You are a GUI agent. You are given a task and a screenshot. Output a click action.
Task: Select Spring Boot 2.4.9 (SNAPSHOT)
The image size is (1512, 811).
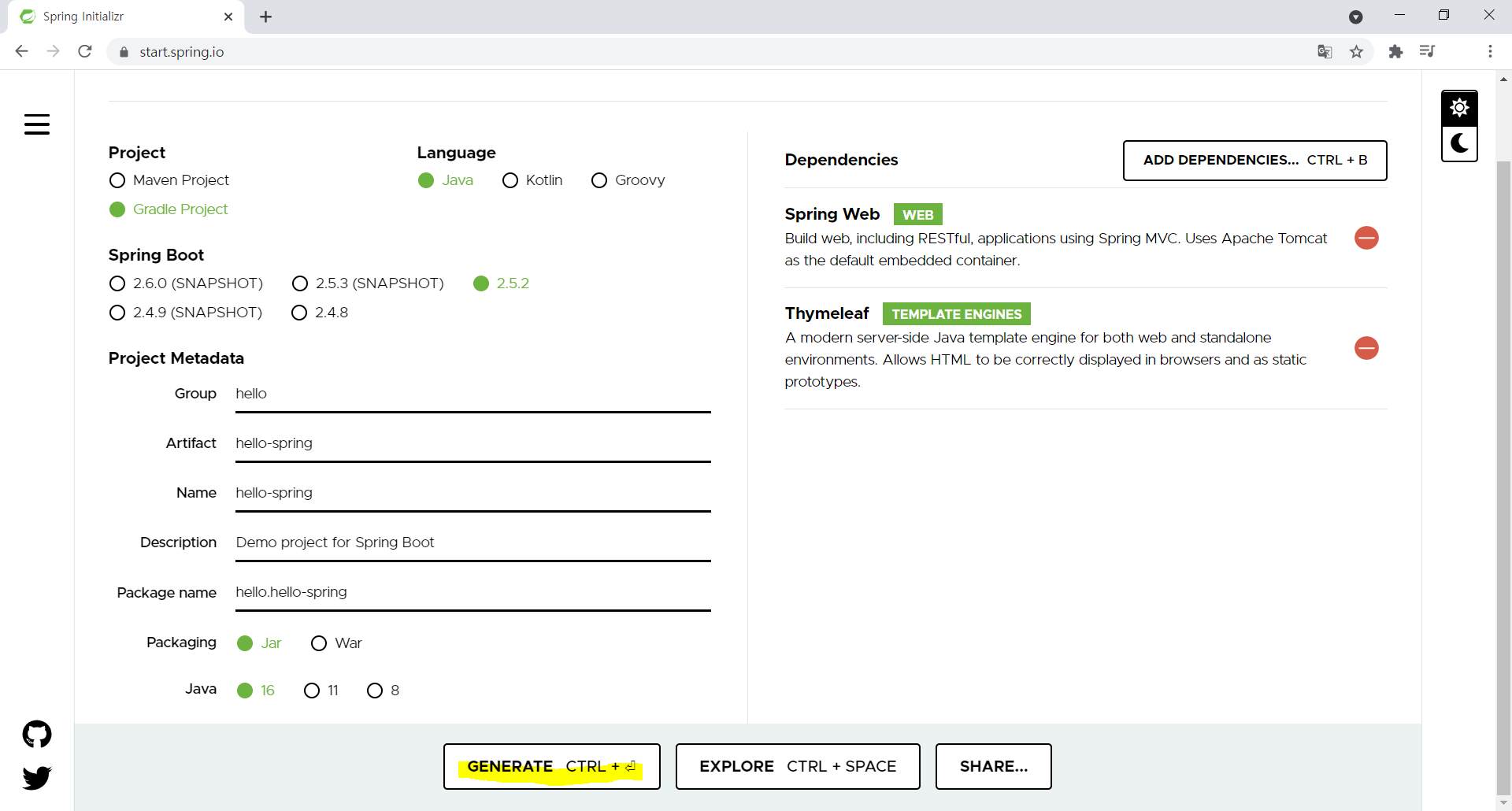(x=186, y=313)
